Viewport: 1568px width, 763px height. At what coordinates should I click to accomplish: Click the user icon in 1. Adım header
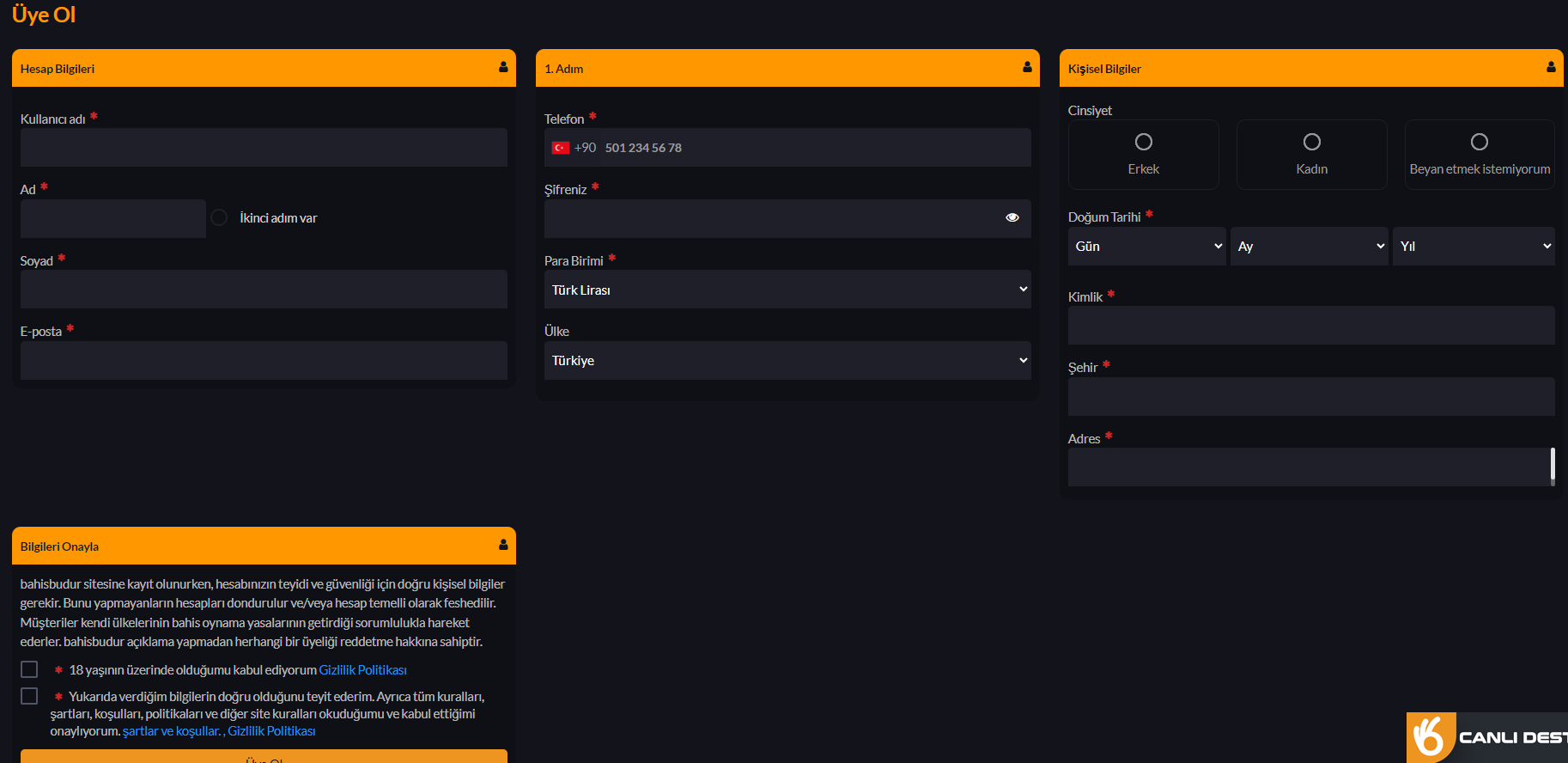tap(1027, 67)
